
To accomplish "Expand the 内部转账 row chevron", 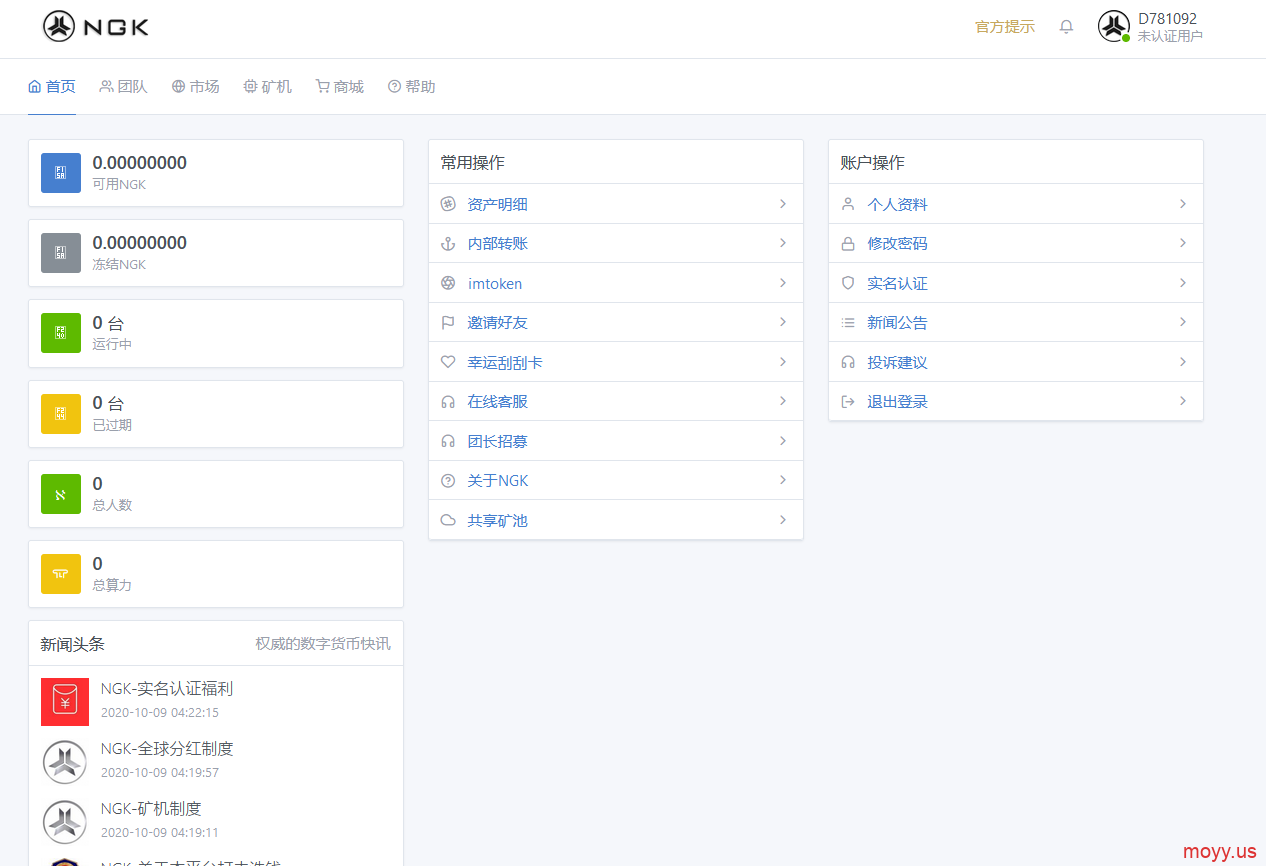I will [x=783, y=243].
